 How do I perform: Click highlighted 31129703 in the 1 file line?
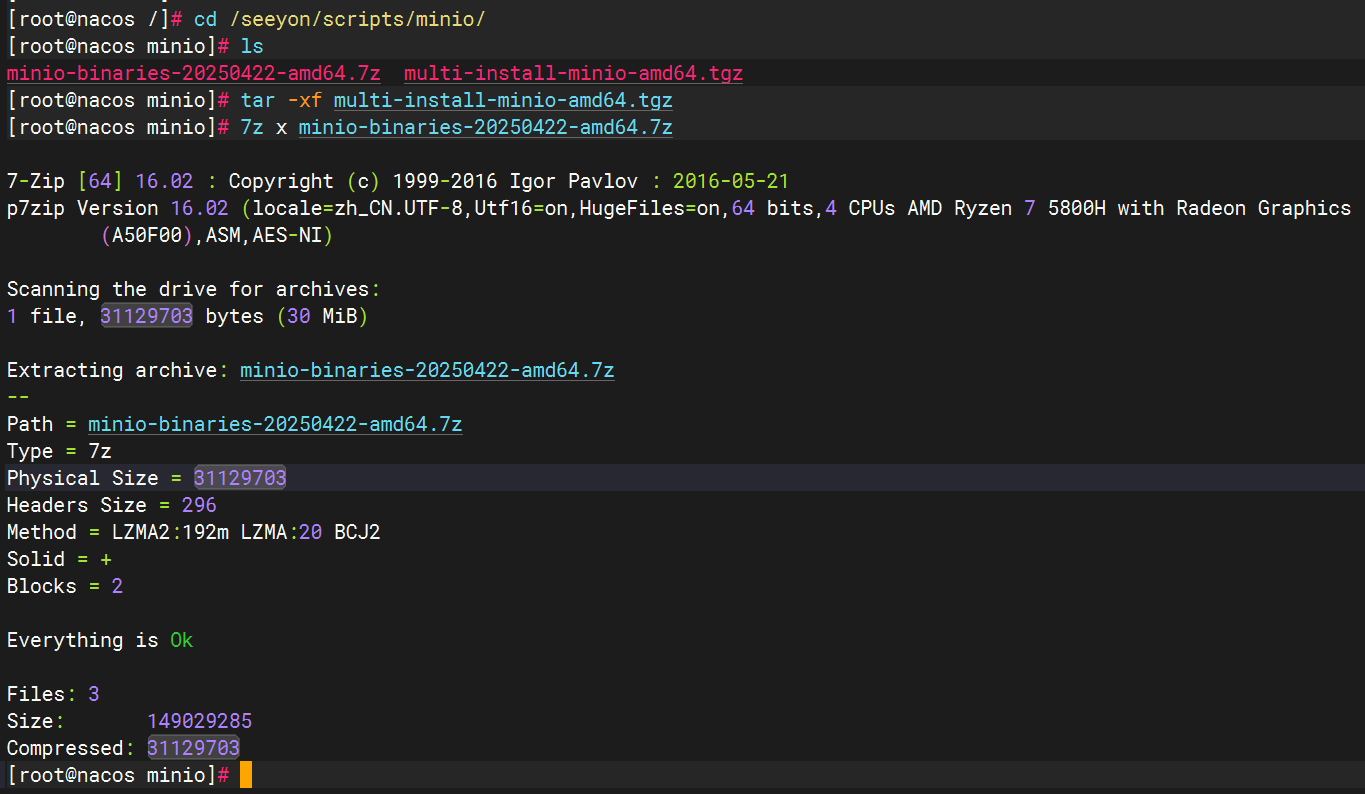point(146,316)
